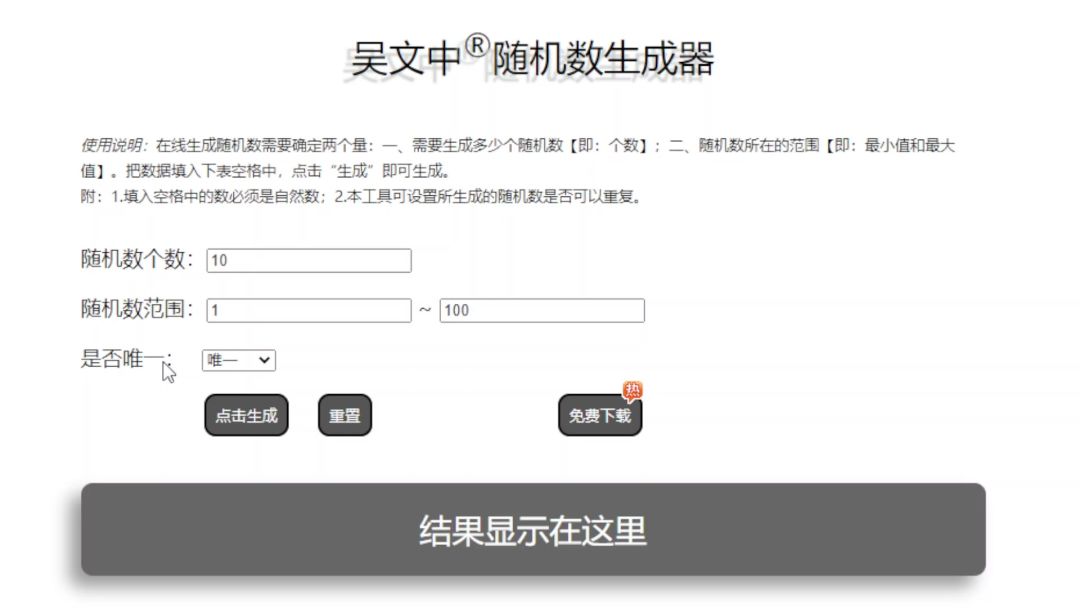Click the 吴文中随机数生成器 page title
Screen dimensions: 1080x608
(532, 58)
